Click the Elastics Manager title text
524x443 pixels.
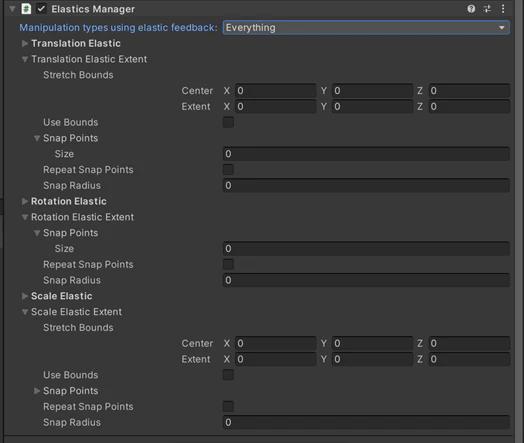[x=93, y=9]
